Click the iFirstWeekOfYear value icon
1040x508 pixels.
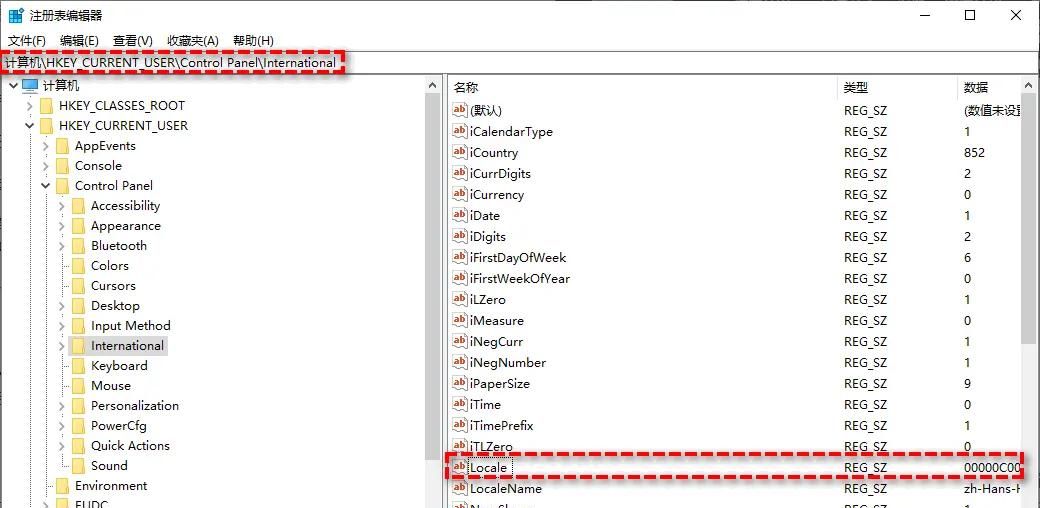pos(460,278)
